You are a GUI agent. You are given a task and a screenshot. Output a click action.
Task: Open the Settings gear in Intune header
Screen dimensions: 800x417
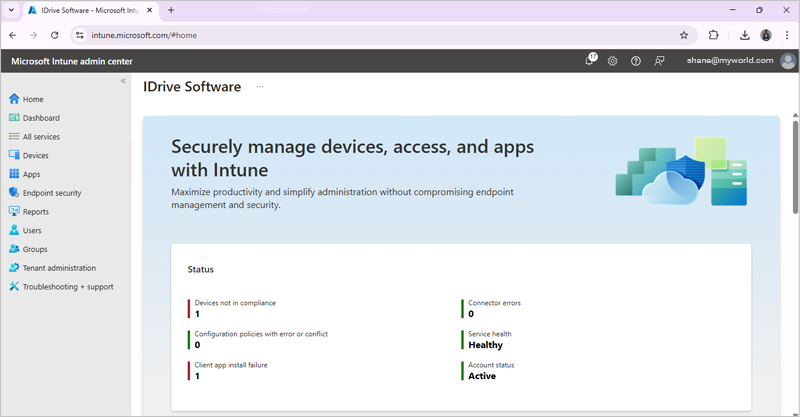coord(613,61)
